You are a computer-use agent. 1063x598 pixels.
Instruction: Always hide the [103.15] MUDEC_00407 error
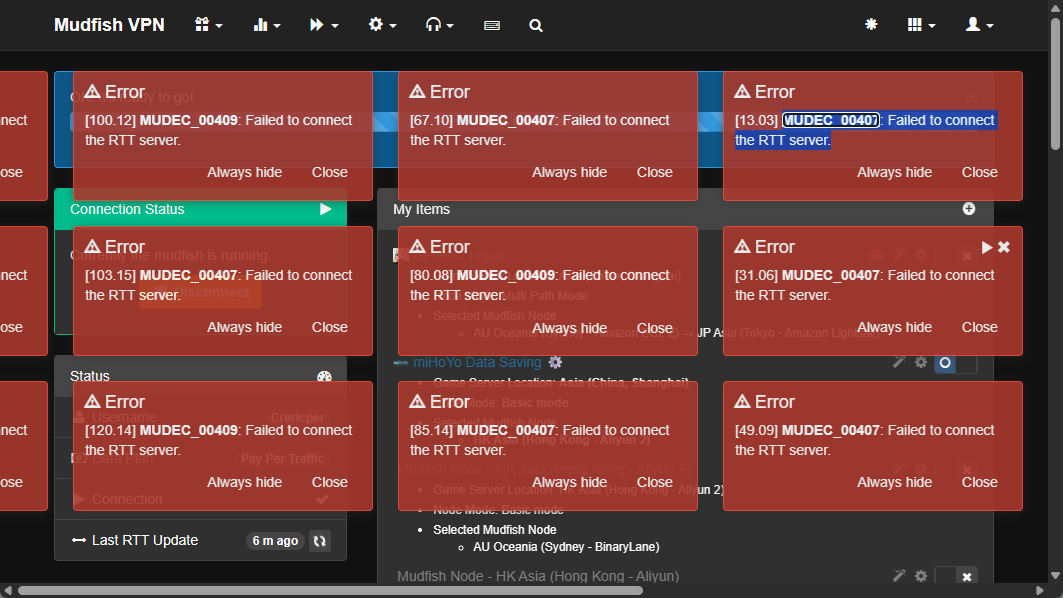pyautogui.click(x=244, y=327)
